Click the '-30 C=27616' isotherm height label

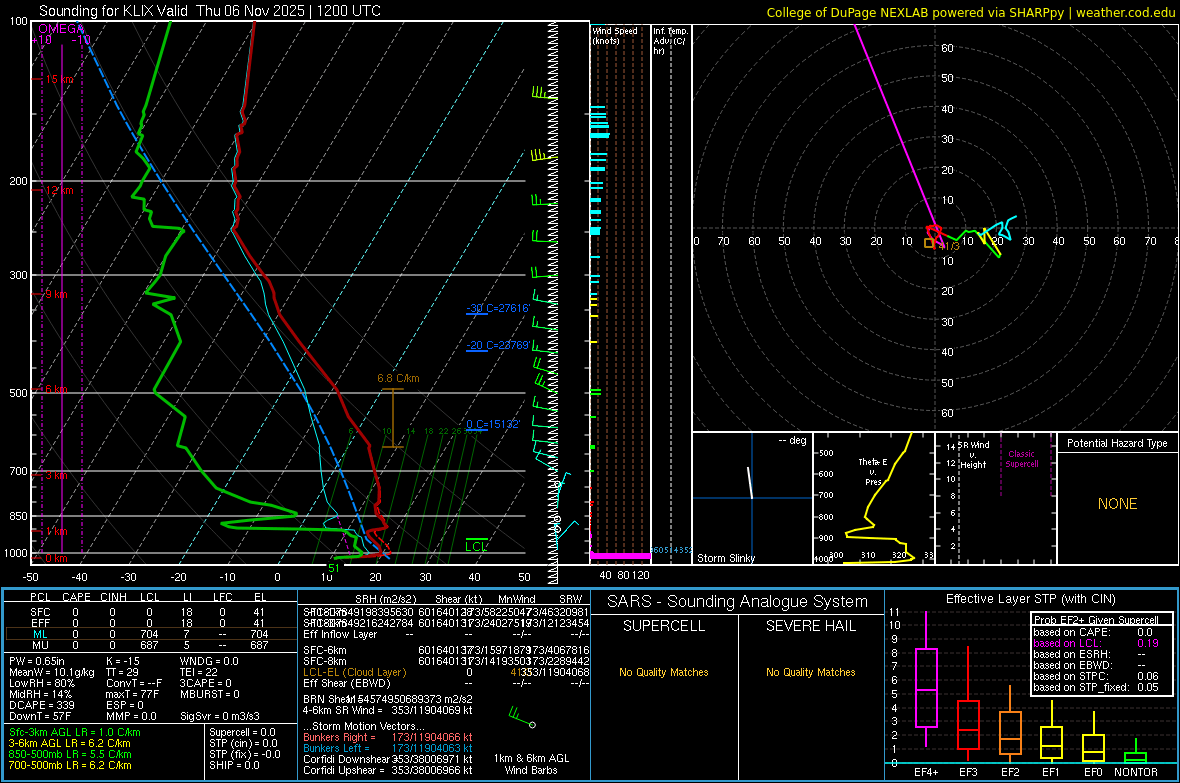[498, 308]
